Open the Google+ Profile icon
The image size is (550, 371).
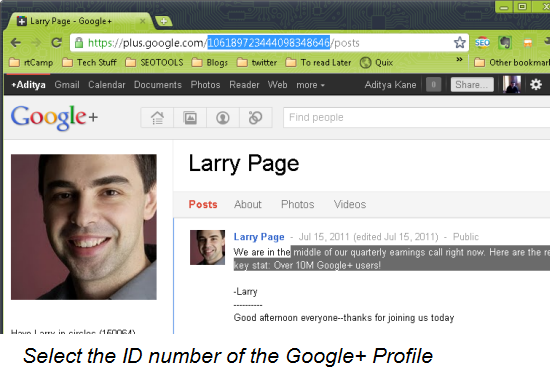[x=223, y=118]
